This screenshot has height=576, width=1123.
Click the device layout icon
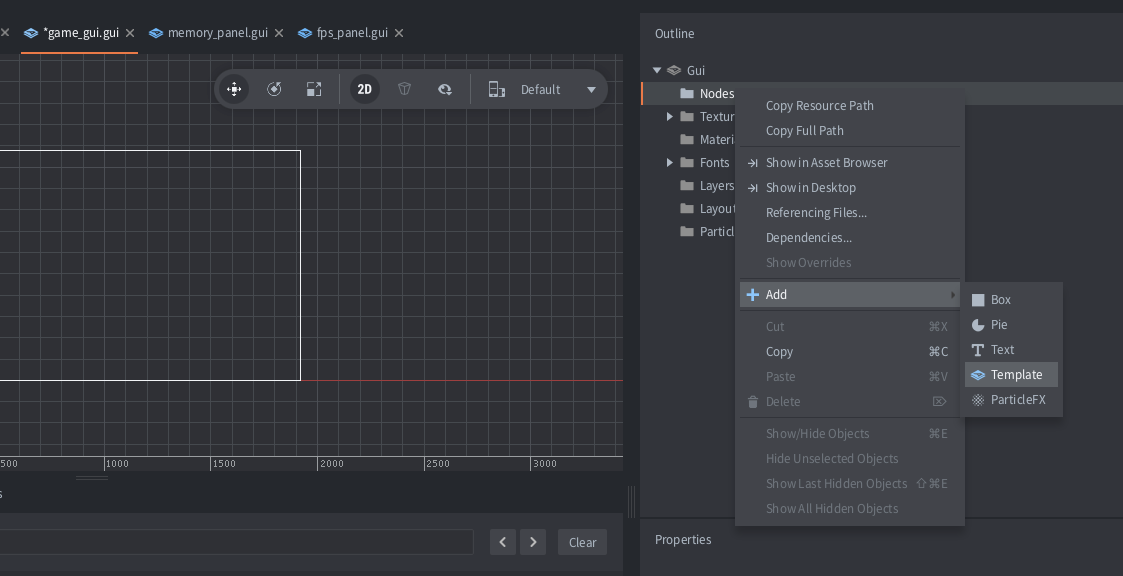tap(496, 89)
